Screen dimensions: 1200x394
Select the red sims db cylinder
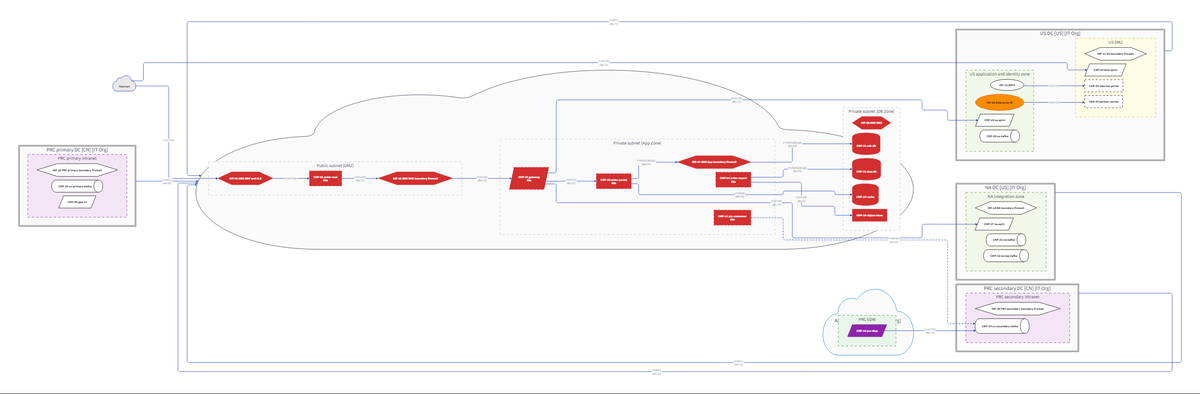(865, 170)
